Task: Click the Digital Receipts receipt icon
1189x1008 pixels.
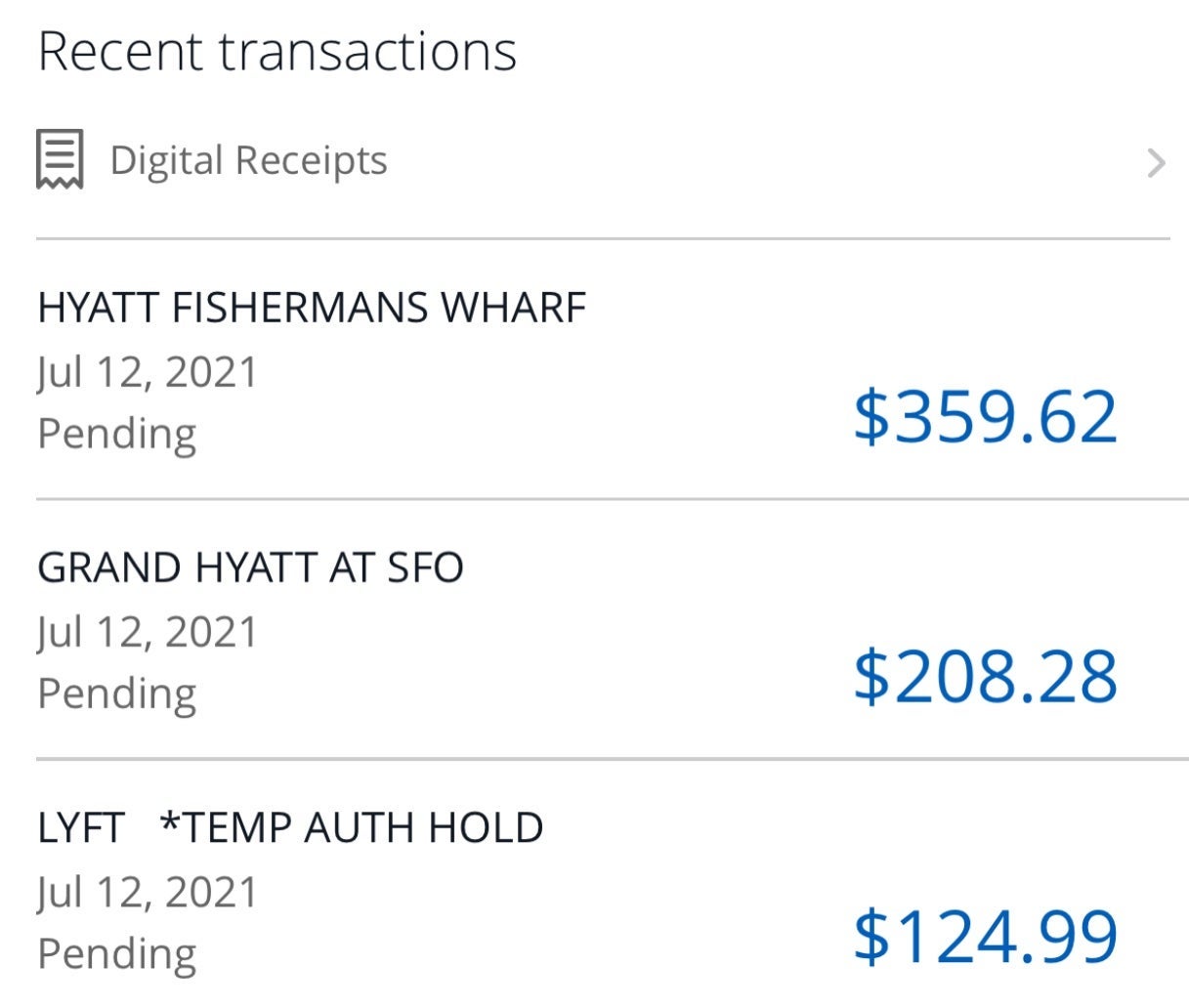Action: 60,159
